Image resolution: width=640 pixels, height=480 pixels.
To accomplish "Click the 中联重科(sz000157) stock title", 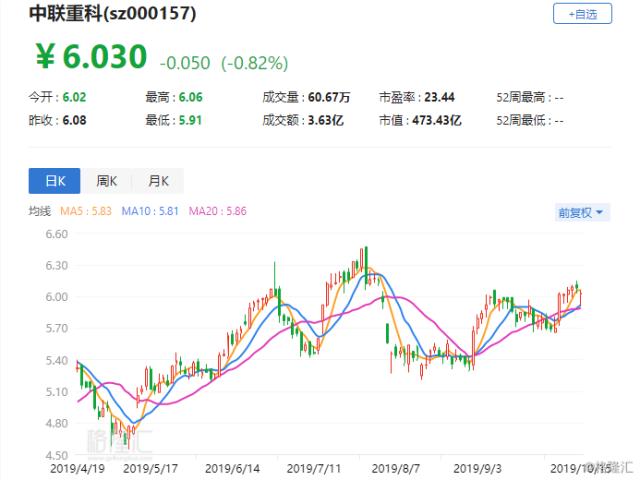I will (112, 14).
